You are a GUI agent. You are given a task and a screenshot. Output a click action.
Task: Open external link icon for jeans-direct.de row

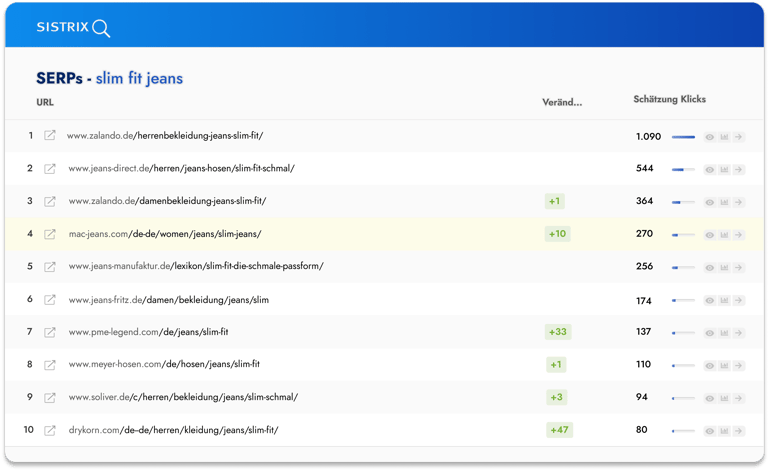click(x=49, y=168)
